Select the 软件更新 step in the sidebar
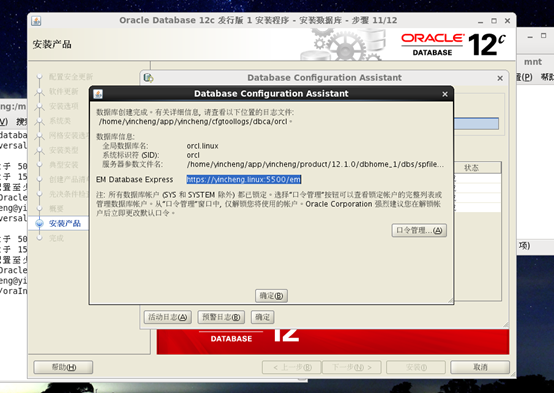Viewport: 554px width, 393px height. coord(64,92)
